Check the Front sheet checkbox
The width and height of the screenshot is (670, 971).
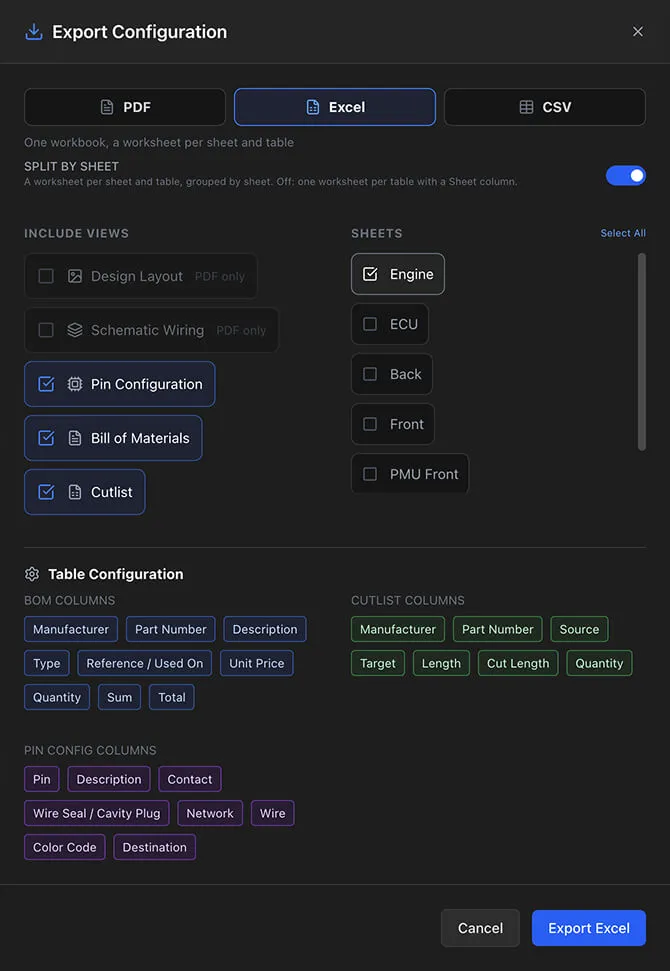click(x=370, y=424)
